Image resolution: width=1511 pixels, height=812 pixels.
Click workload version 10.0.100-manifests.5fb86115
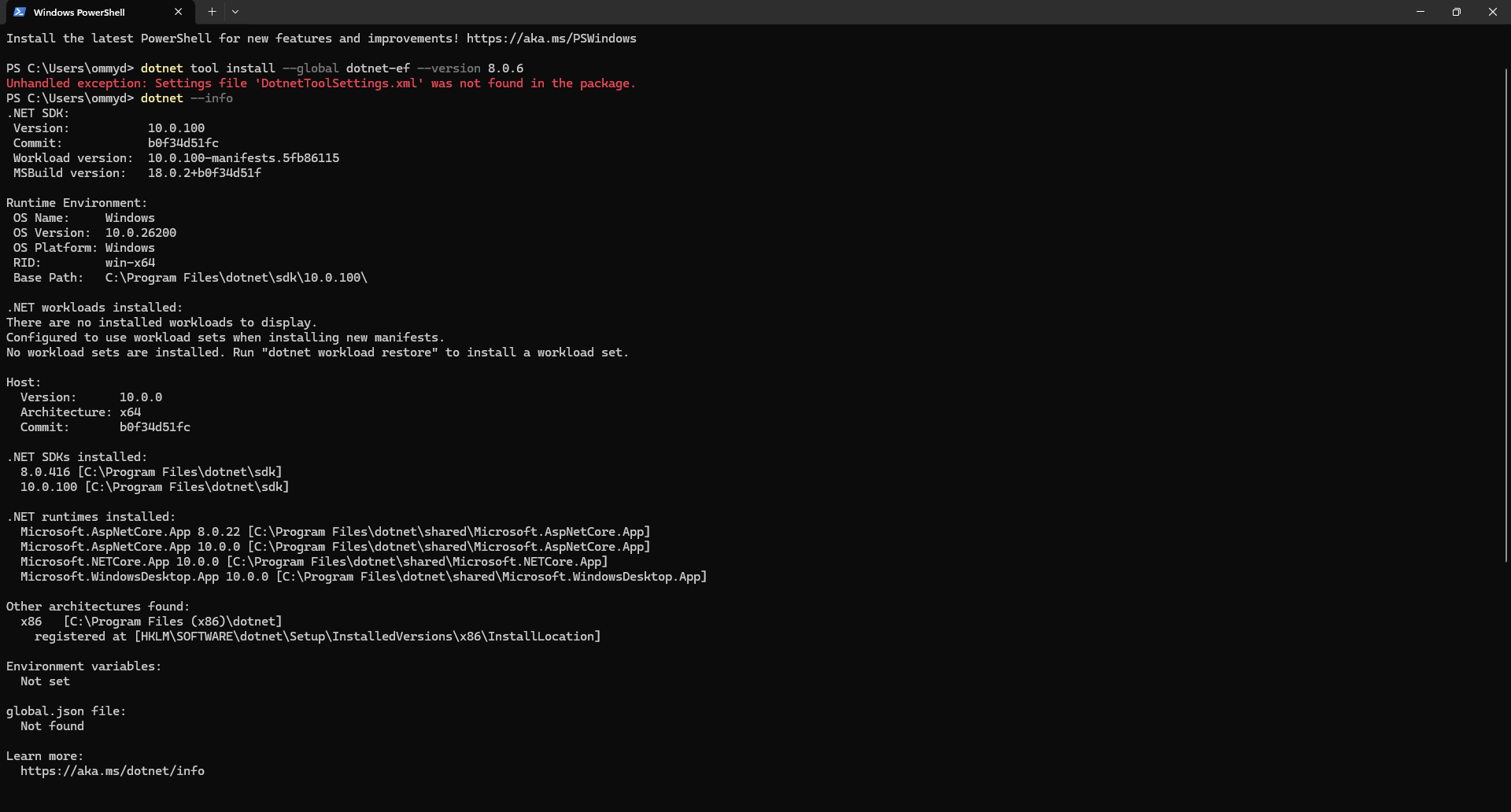coord(244,158)
